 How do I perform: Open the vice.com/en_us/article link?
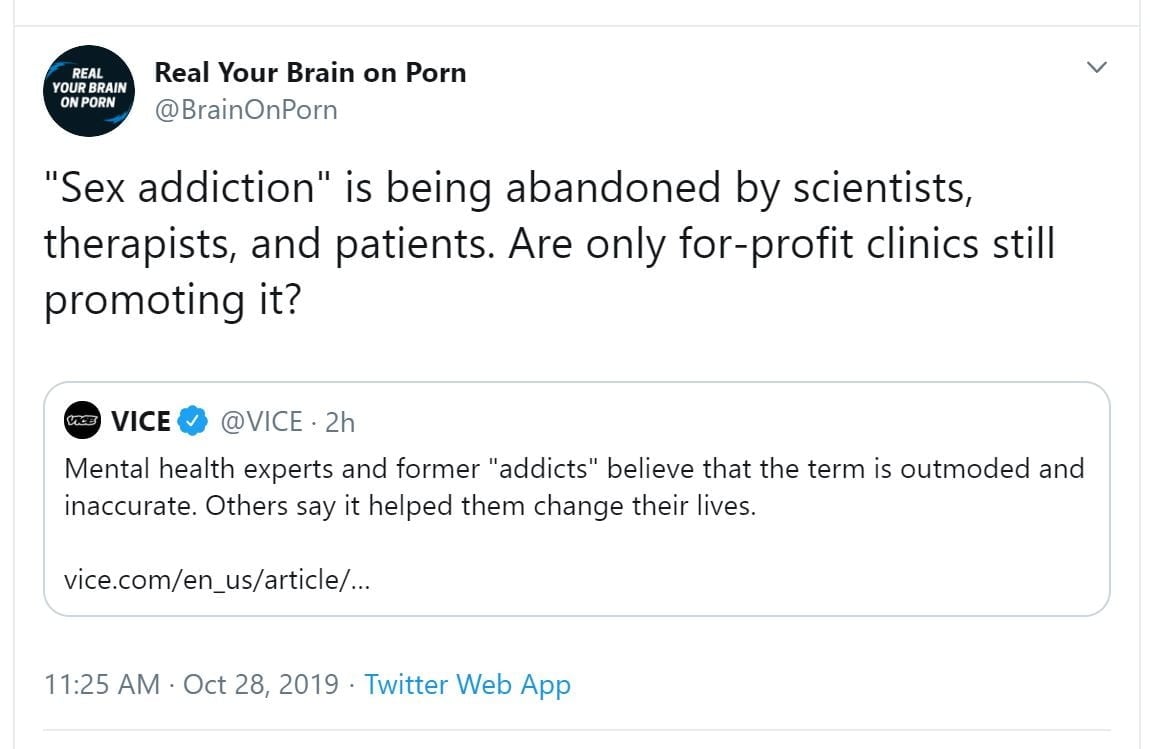click(217, 580)
